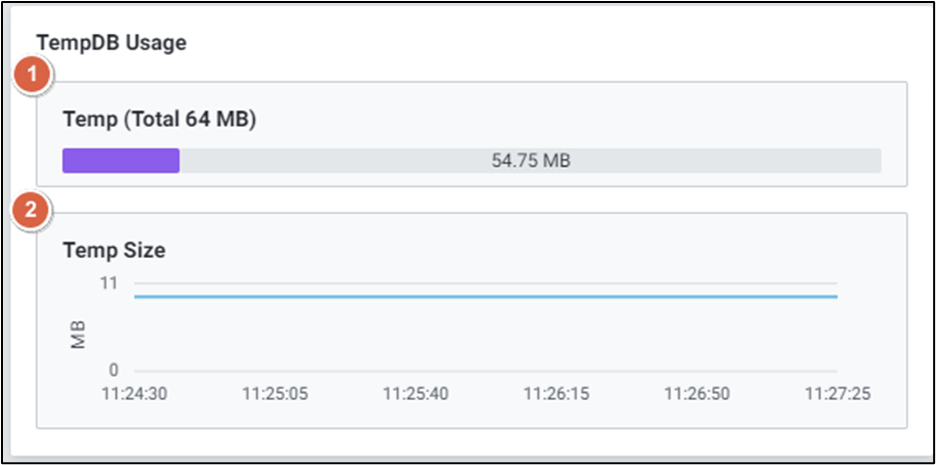Click the y-axis value 11
Screen dimensions: 936x465
(108, 283)
